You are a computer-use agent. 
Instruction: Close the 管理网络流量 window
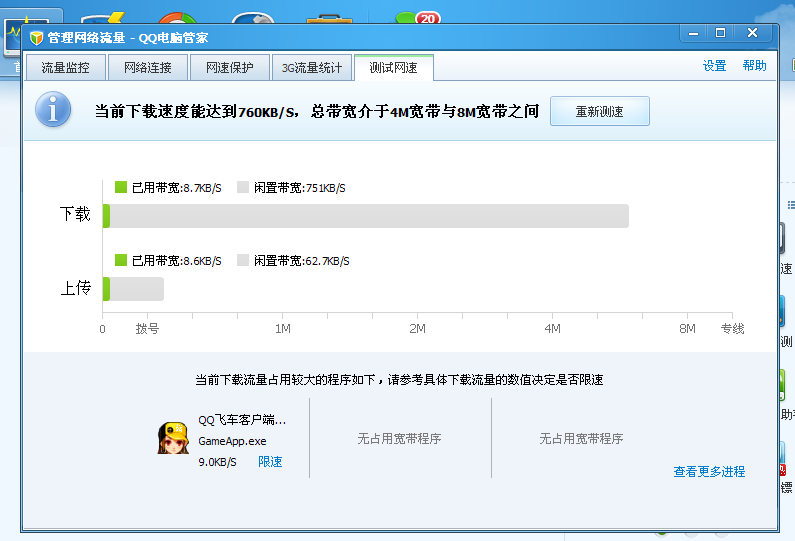pos(753,33)
